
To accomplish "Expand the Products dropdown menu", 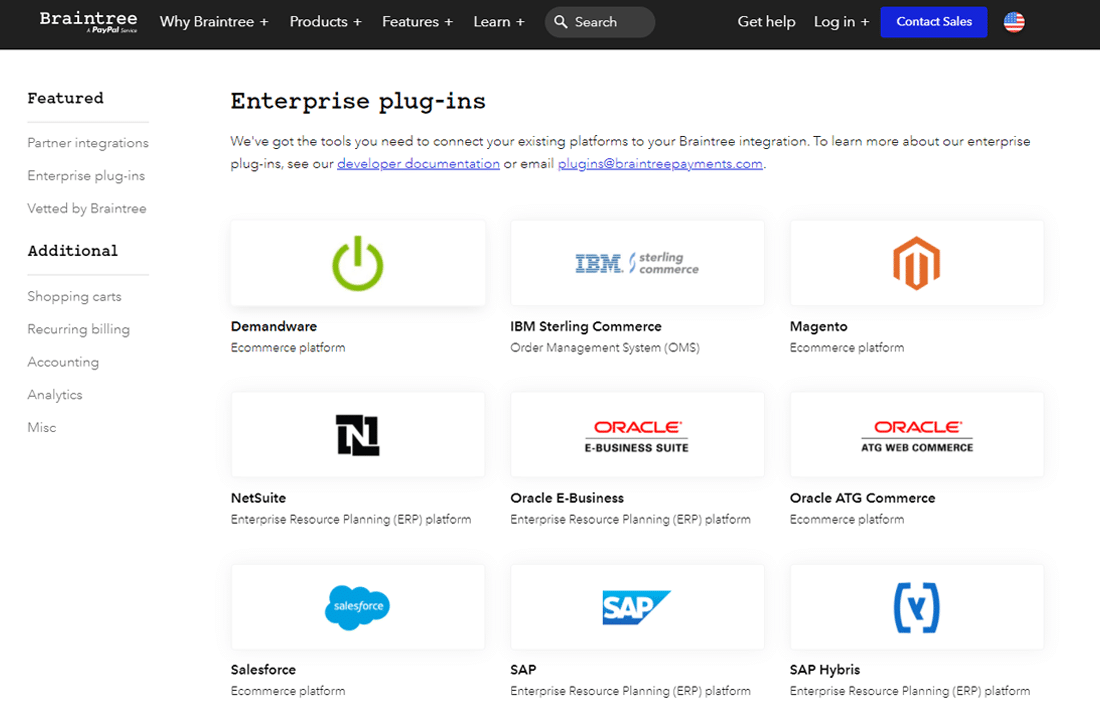I will (325, 22).
